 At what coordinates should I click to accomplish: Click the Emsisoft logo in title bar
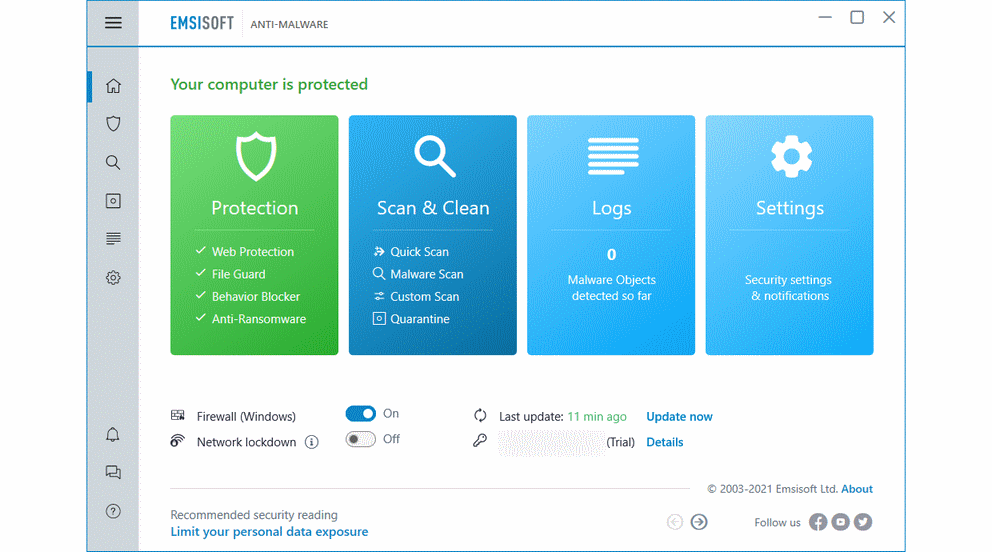(x=202, y=23)
